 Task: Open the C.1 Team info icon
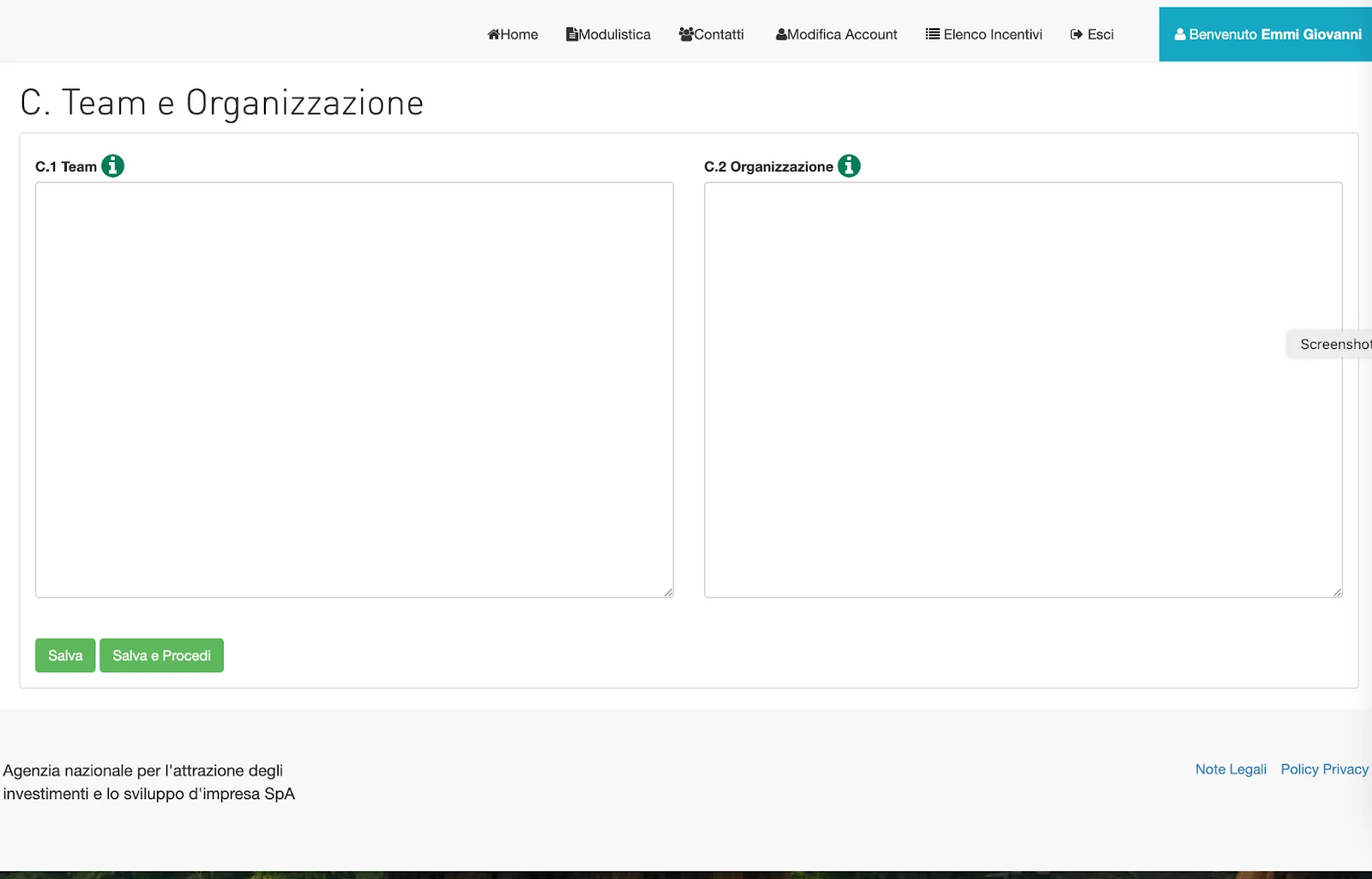click(x=112, y=166)
